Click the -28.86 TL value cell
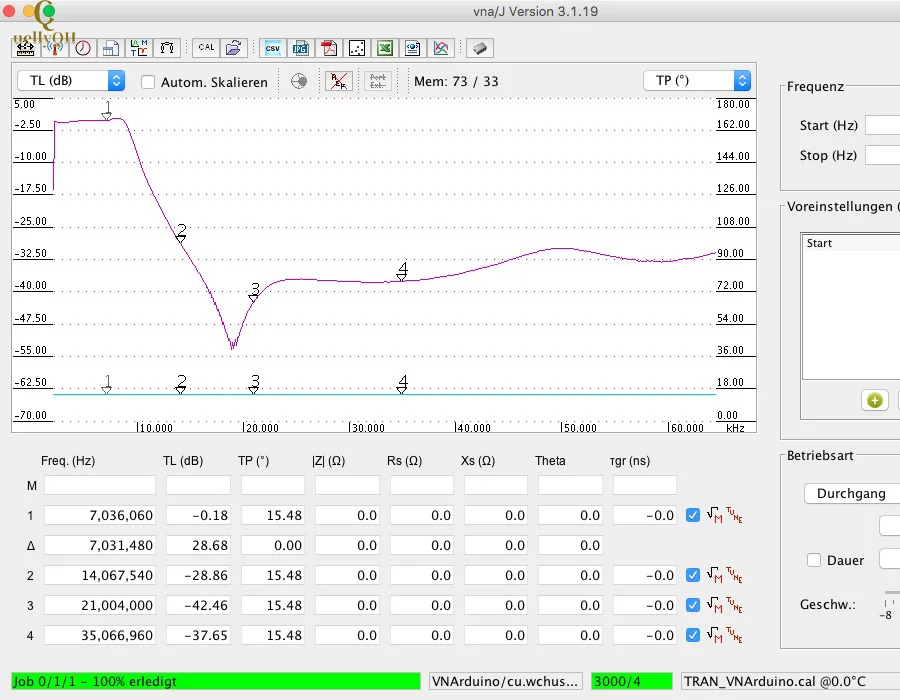This screenshot has height=700, width=900. point(199,575)
